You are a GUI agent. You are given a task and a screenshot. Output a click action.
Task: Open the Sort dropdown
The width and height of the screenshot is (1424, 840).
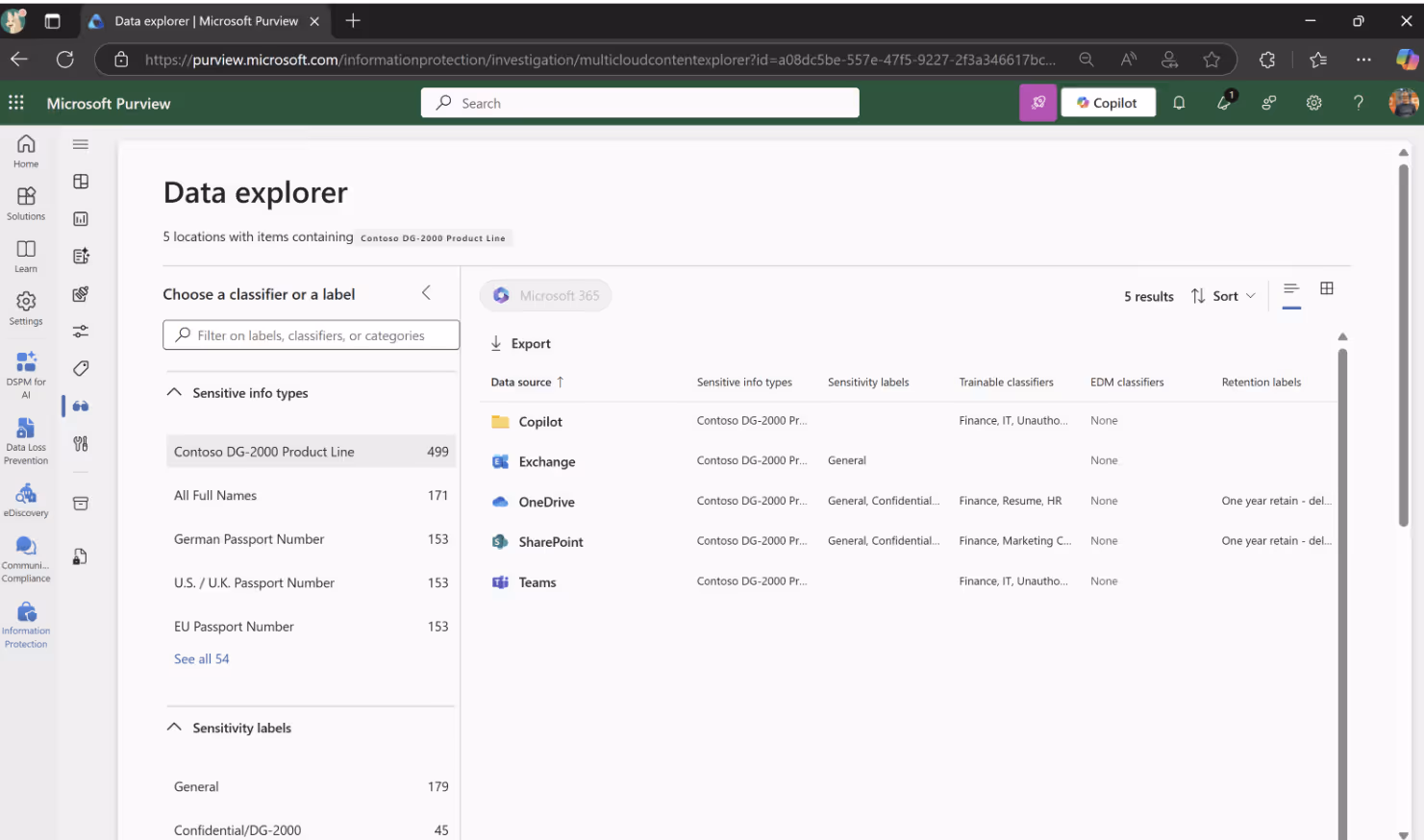point(1223,296)
